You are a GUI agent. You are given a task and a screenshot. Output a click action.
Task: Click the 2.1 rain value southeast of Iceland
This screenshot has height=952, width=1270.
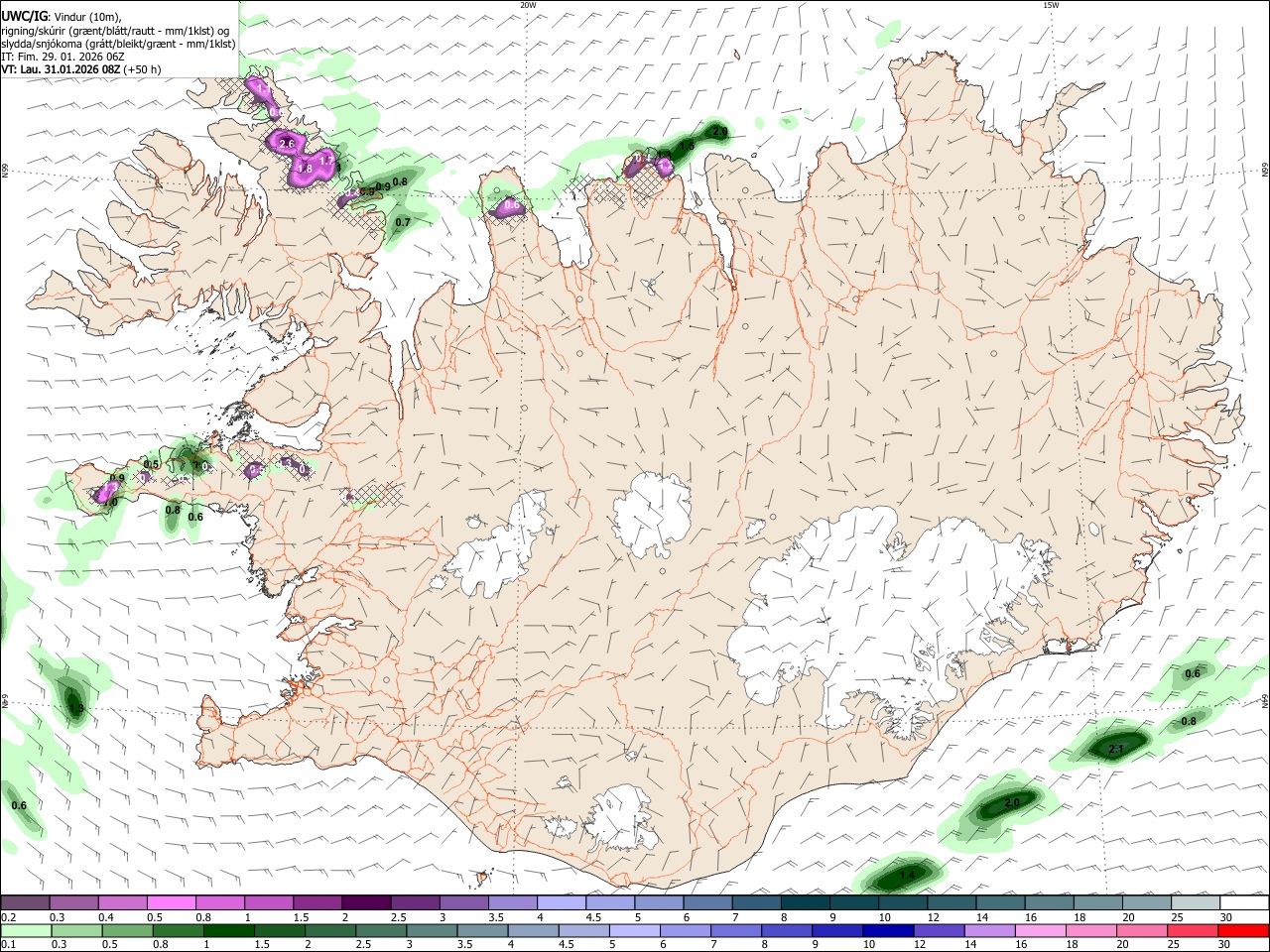1115,749
